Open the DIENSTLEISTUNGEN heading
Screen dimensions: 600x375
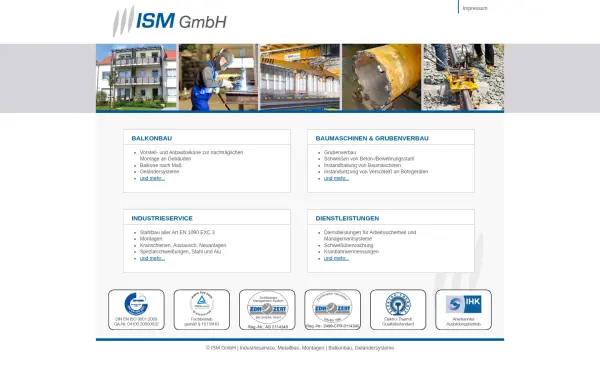[347, 218]
